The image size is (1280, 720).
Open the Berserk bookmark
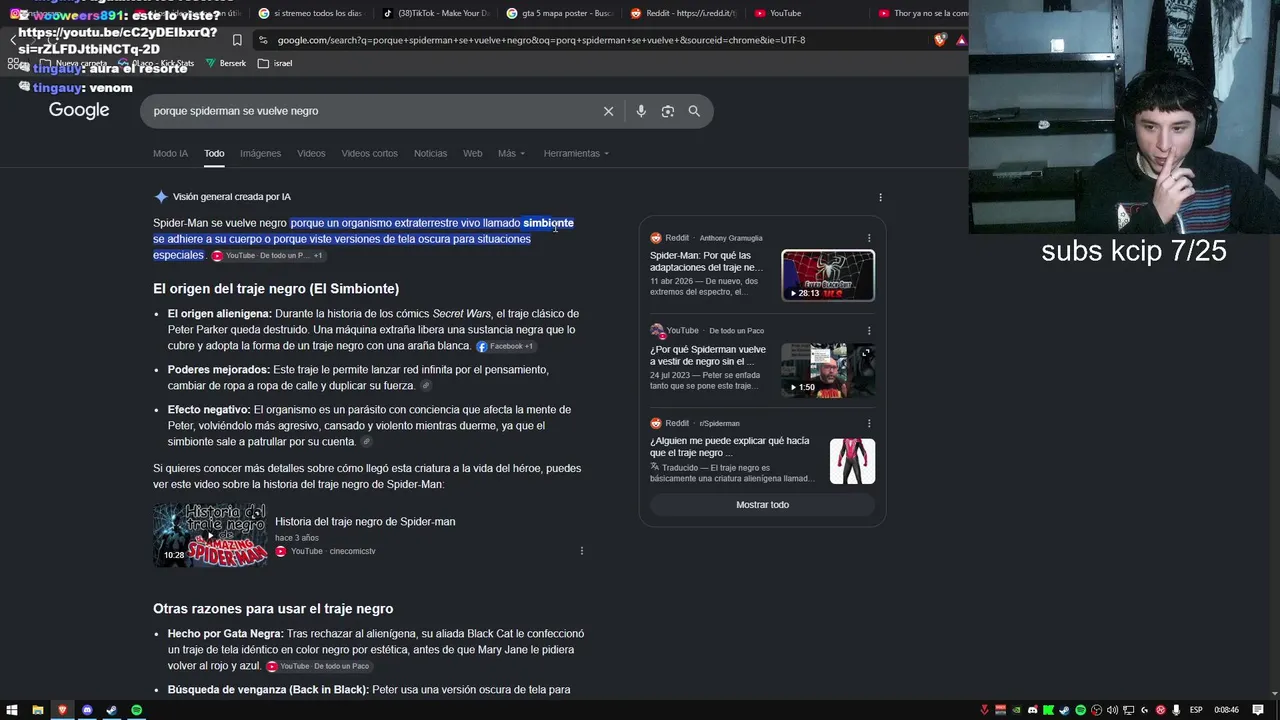225,63
